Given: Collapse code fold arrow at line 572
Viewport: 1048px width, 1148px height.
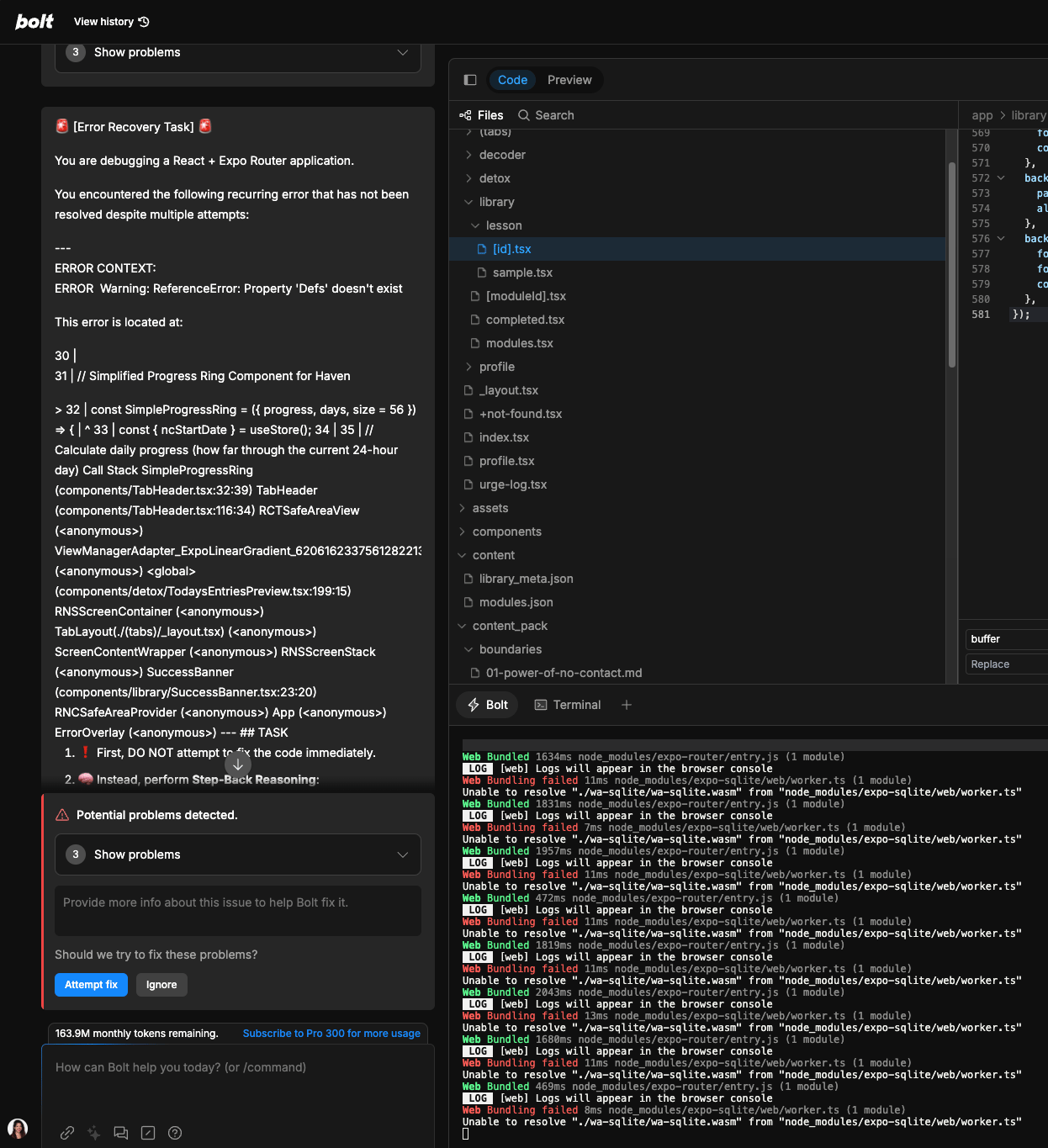Looking at the screenshot, I should pyautogui.click(x=1001, y=178).
